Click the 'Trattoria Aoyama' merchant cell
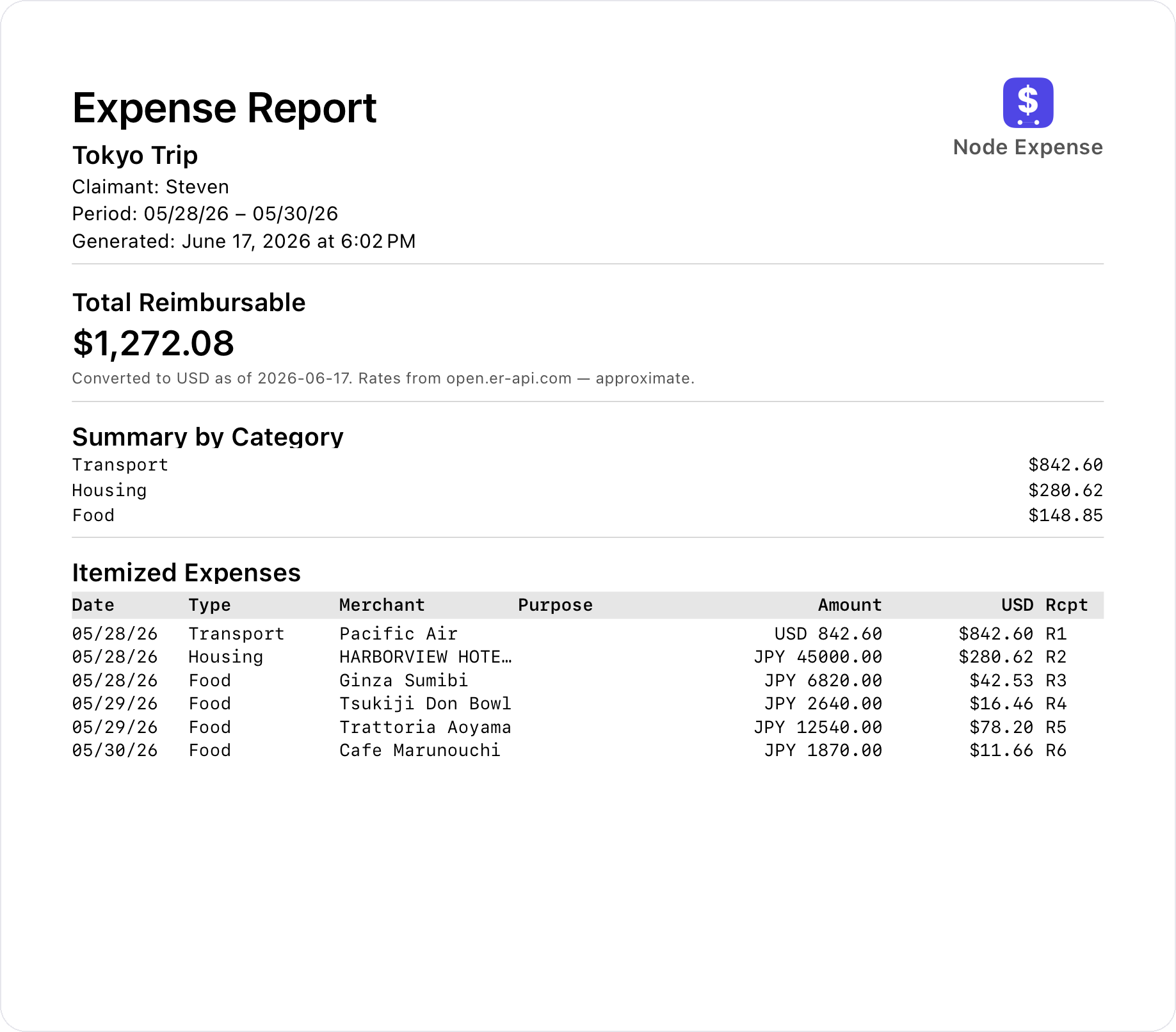The height and width of the screenshot is (1032, 1176). point(425,727)
